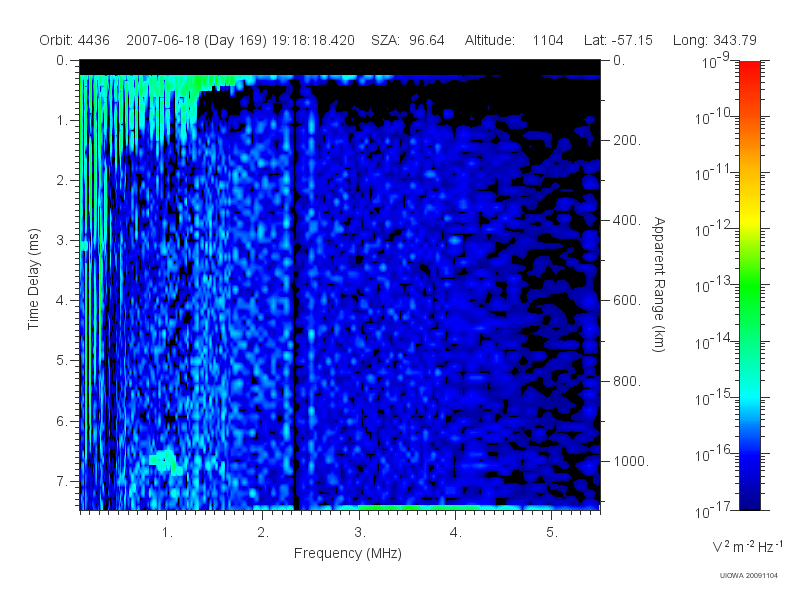This screenshot has height=600, width=800.
Task: Click the timestamp '19:18:18.420'
Action: 313,40
